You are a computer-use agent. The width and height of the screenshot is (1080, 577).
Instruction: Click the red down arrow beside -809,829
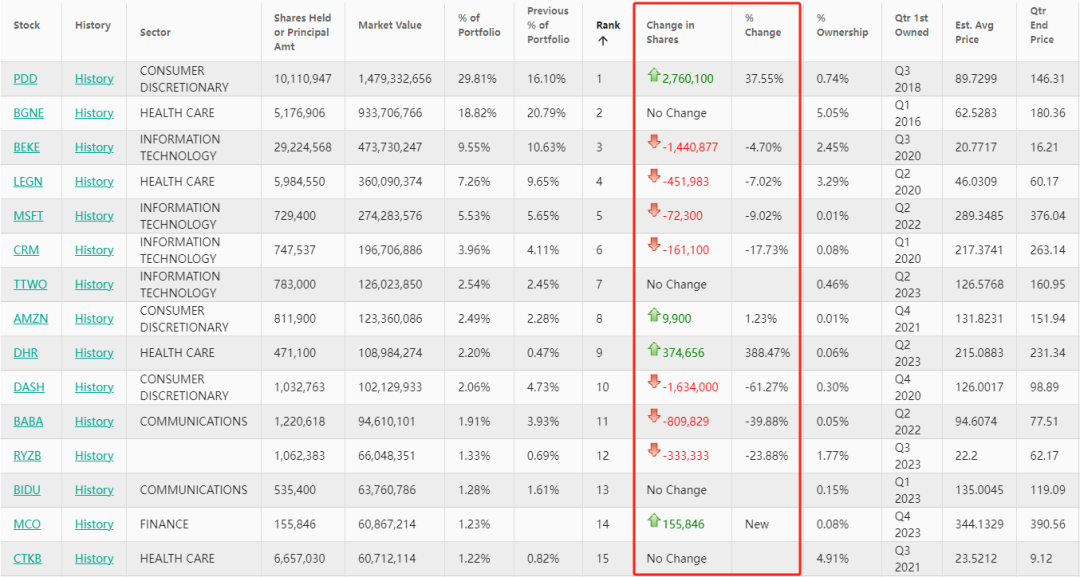point(654,417)
